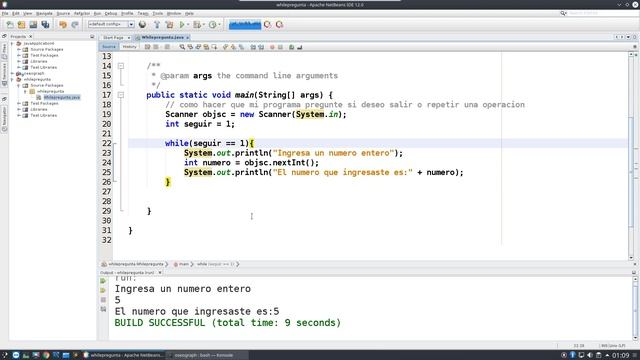
Task: Click the search magnifier icon near Search field
Action: pos(563,13)
